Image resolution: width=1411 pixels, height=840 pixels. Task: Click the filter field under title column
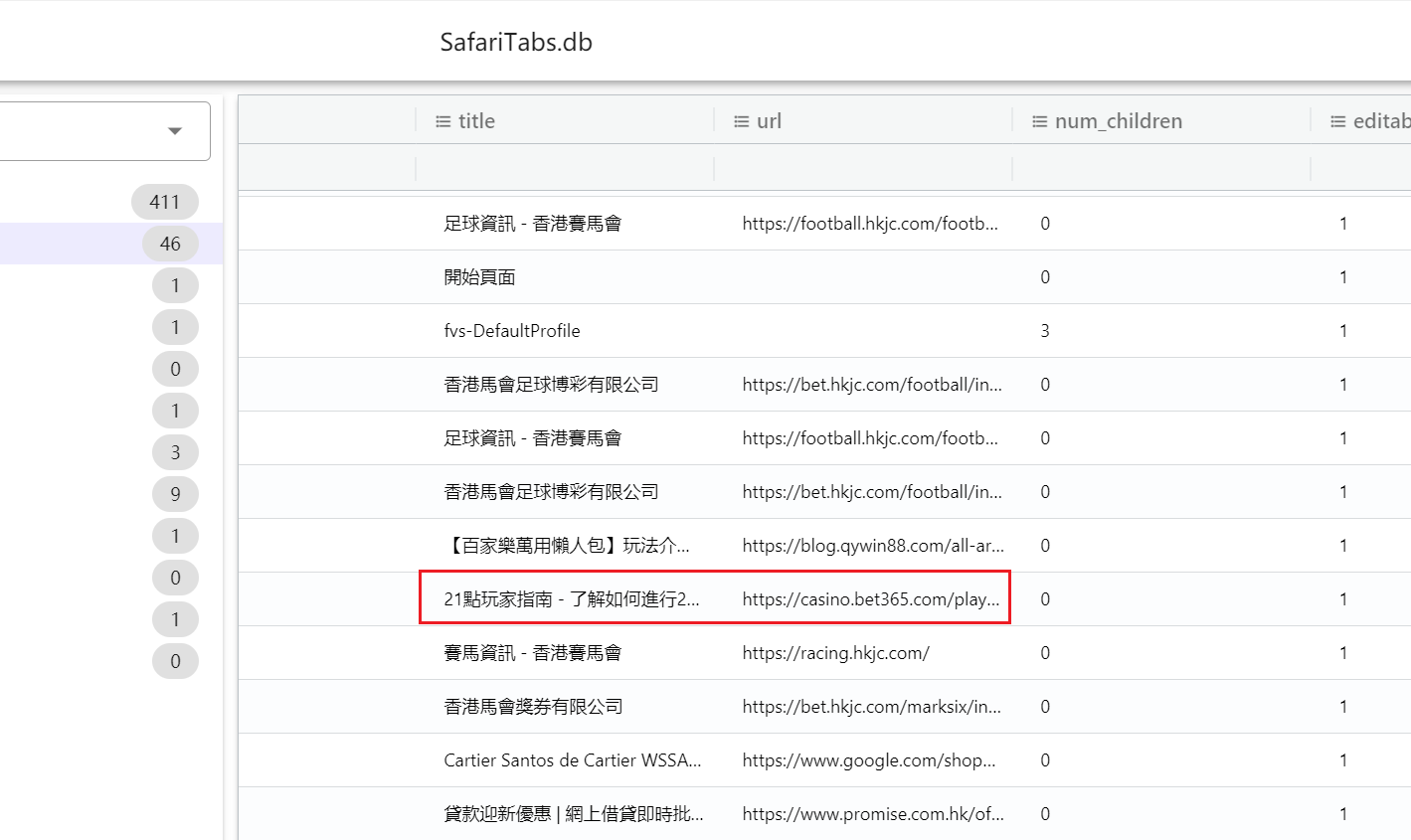564,167
